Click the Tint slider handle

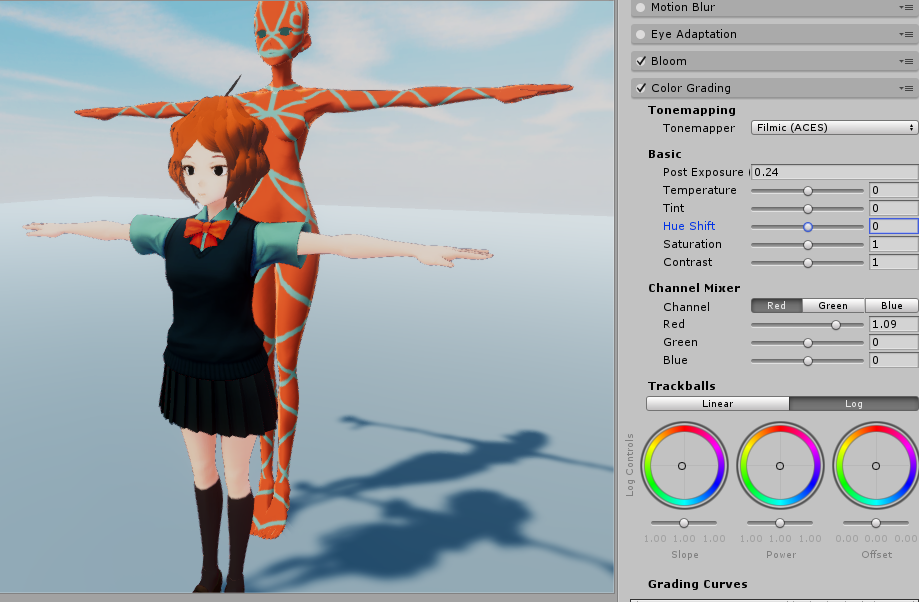pyautogui.click(x=808, y=209)
